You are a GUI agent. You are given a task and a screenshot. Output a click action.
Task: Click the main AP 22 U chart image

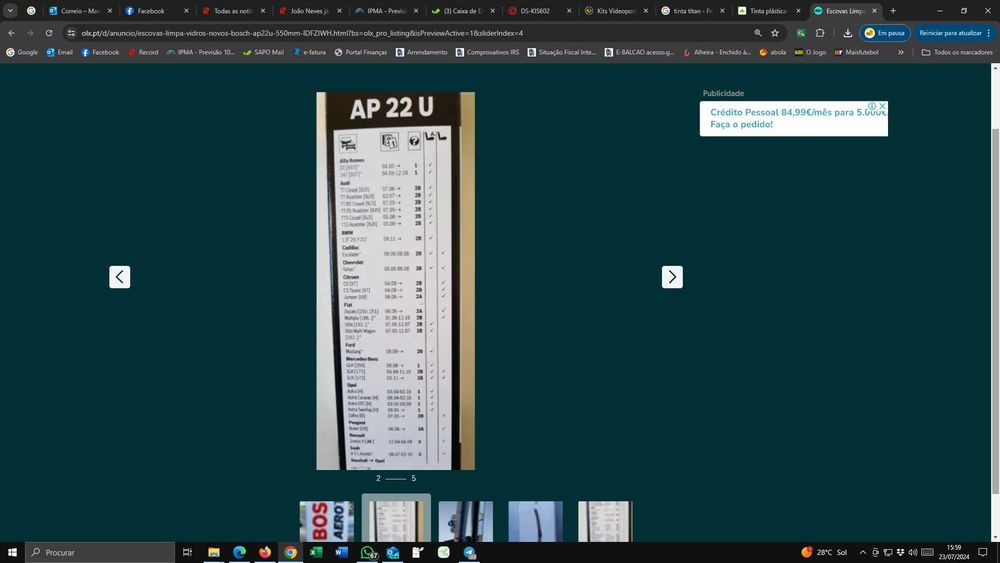pyautogui.click(x=395, y=281)
